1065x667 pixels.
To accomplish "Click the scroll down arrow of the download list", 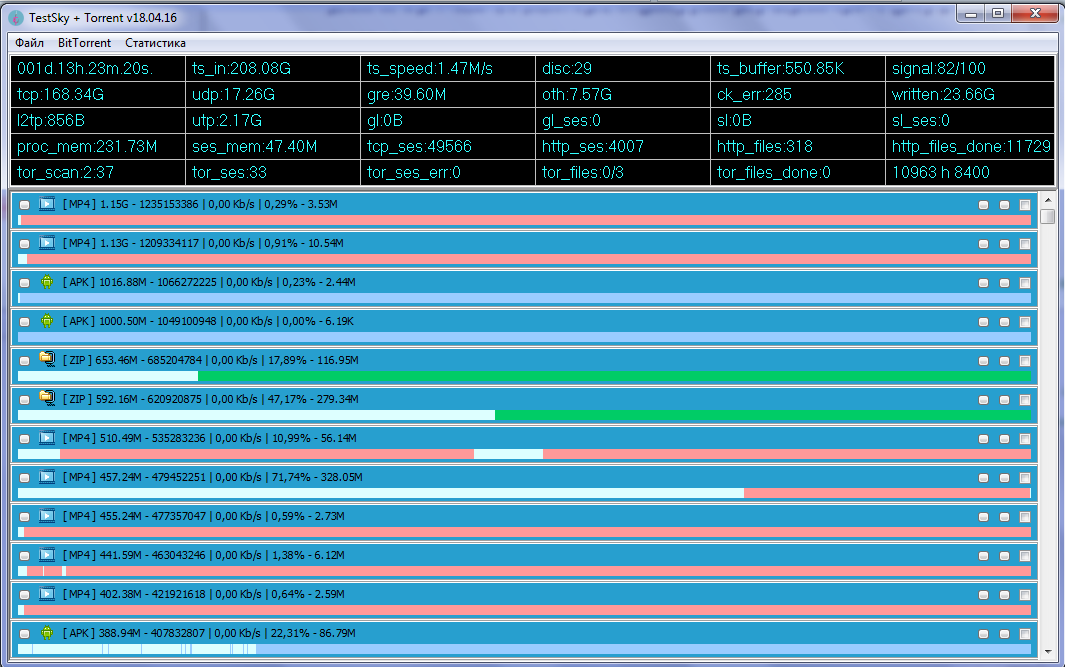I will [x=1048, y=653].
